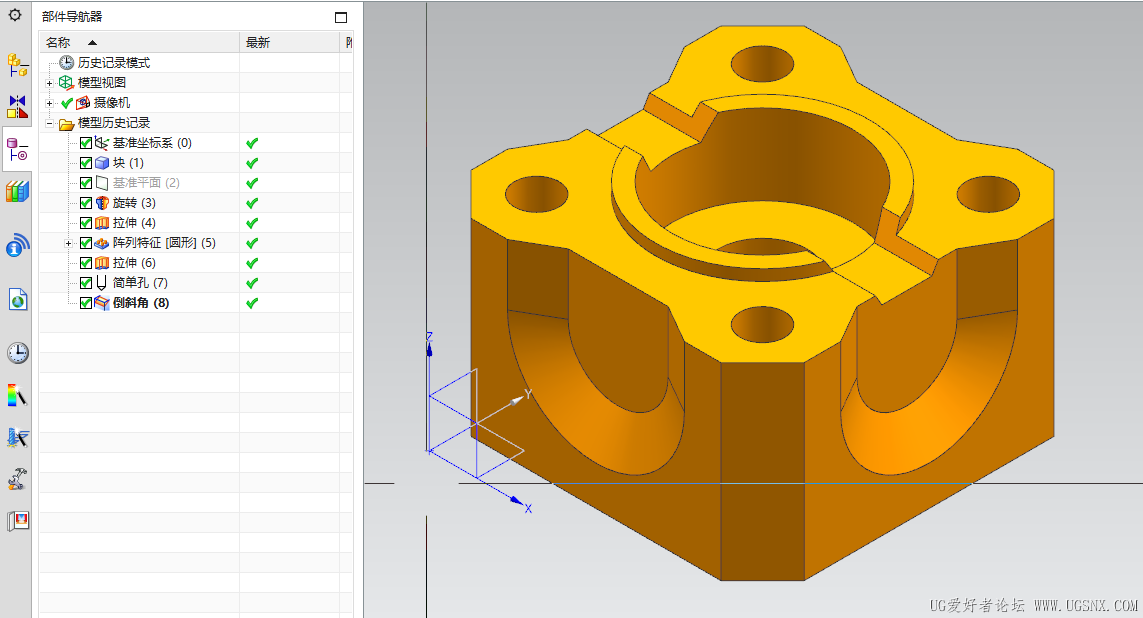The image size is (1143, 618).
Task: Open the Assembly Navigator tab
Action: pyautogui.click(x=17, y=65)
